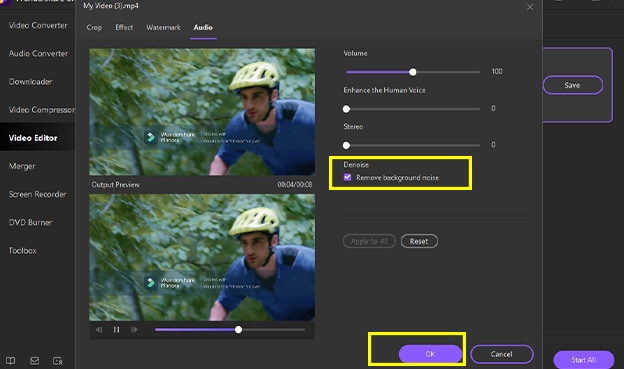Click the Apply to All button
The height and width of the screenshot is (369, 624).
coord(369,241)
